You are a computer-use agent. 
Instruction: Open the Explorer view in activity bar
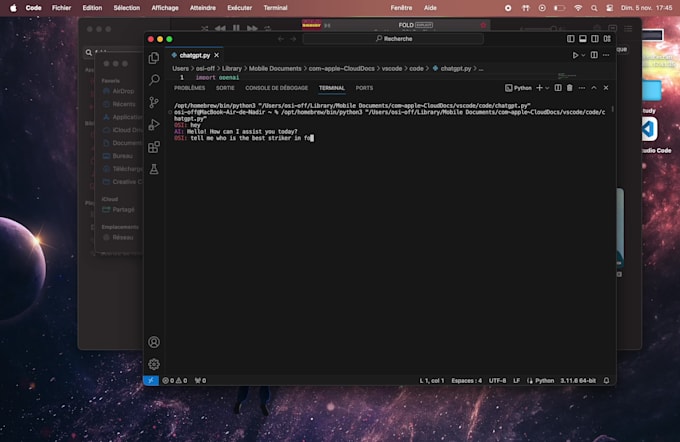154,58
